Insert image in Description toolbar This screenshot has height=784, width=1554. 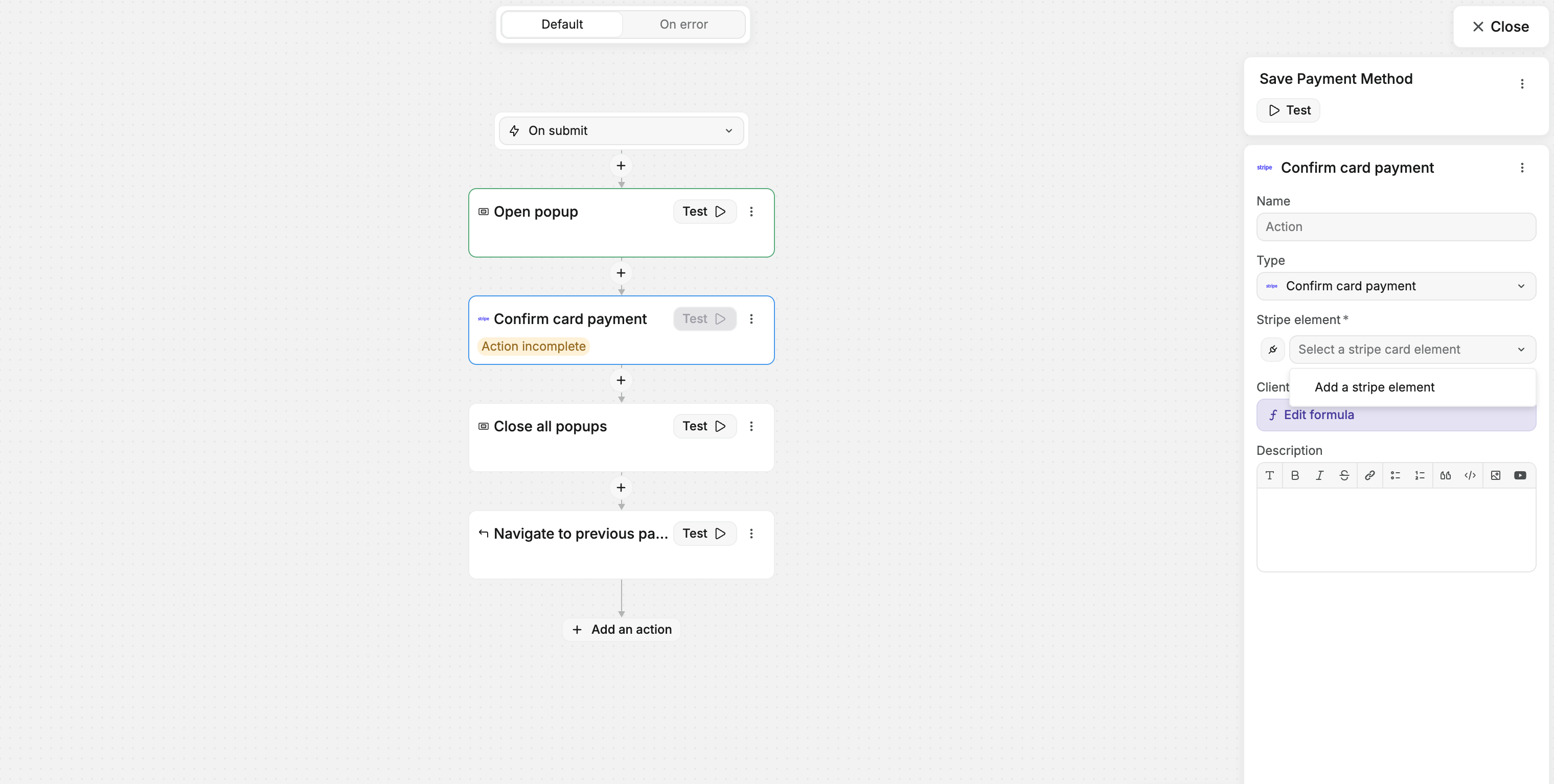point(1496,476)
